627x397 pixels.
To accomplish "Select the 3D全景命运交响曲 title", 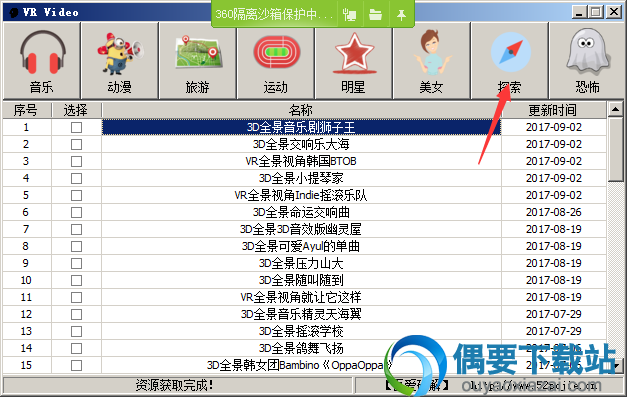I will [301, 212].
